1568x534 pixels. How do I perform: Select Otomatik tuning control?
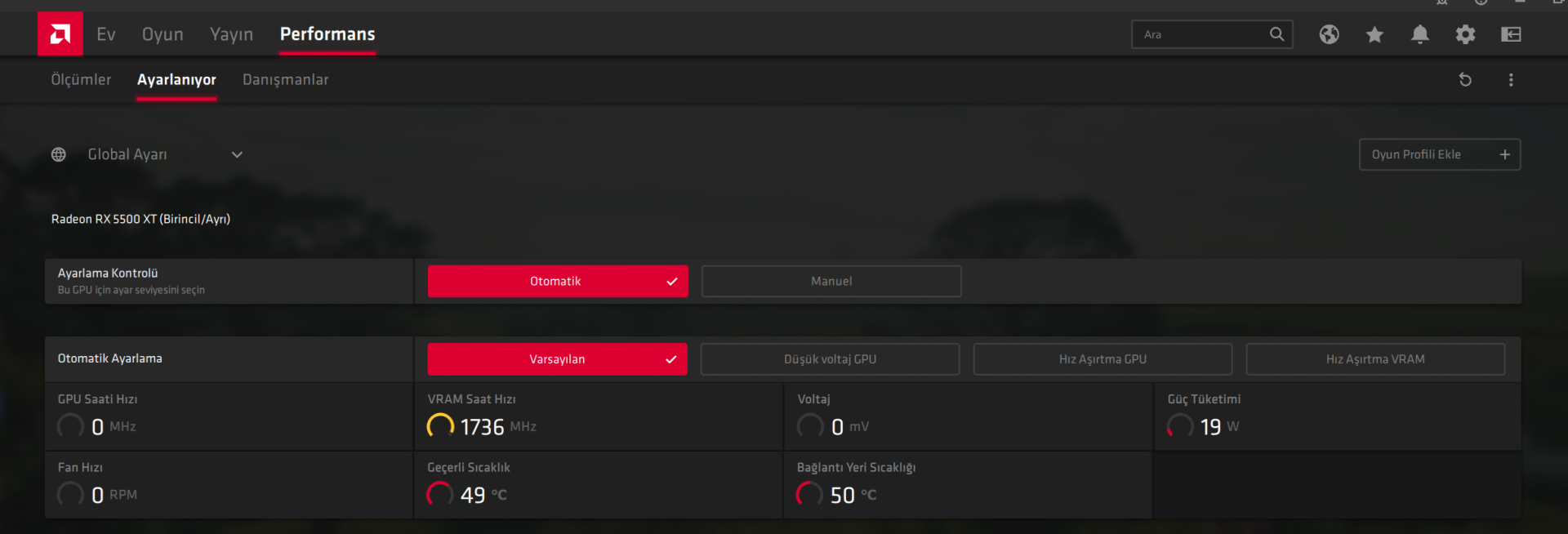[x=558, y=281]
